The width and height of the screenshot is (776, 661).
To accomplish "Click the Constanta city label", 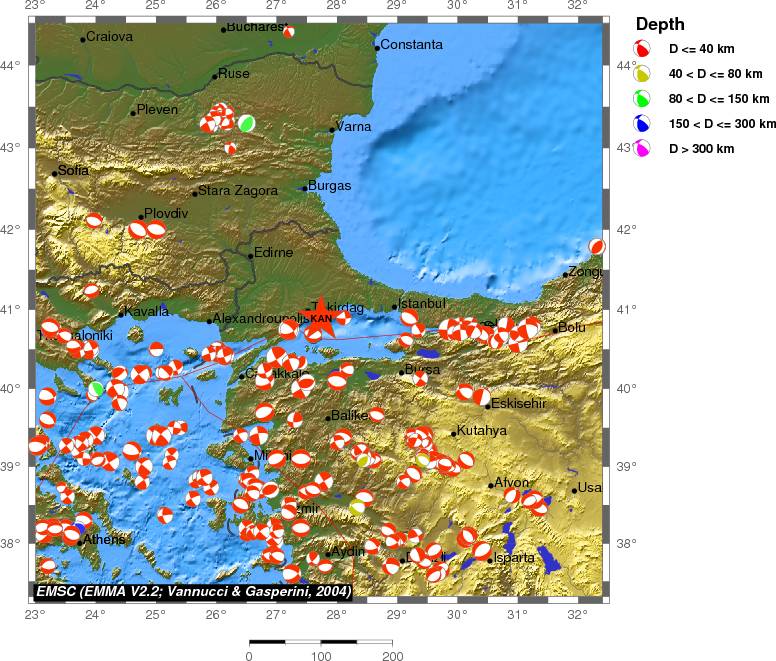I will point(411,45).
